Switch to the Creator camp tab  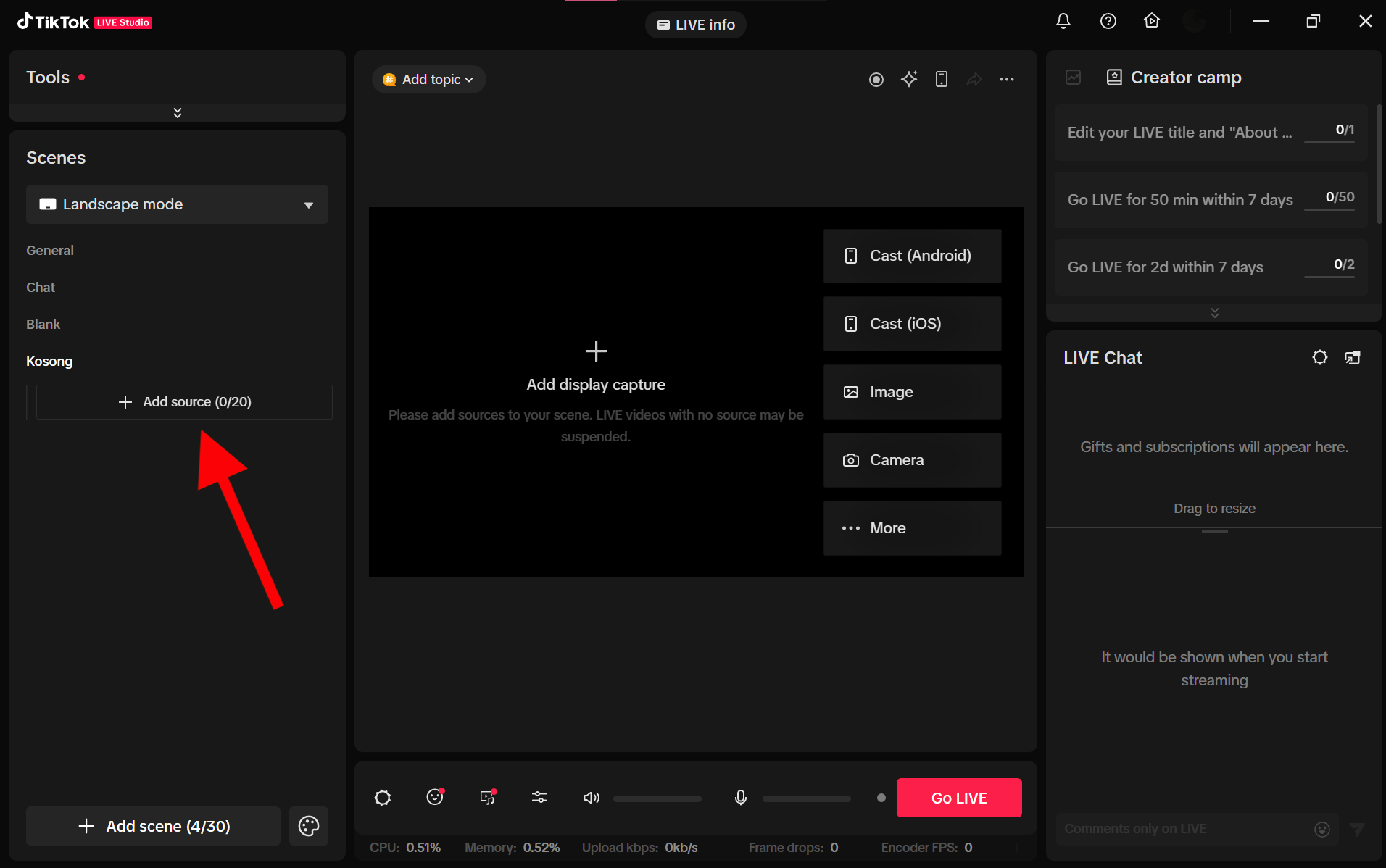(1174, 78)
